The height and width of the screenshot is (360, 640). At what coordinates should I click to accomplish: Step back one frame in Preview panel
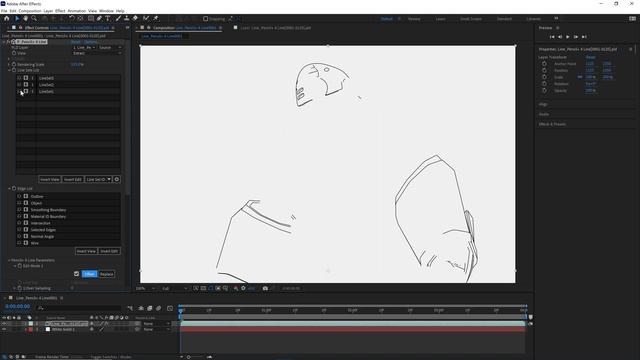click(x=560, y=37)
